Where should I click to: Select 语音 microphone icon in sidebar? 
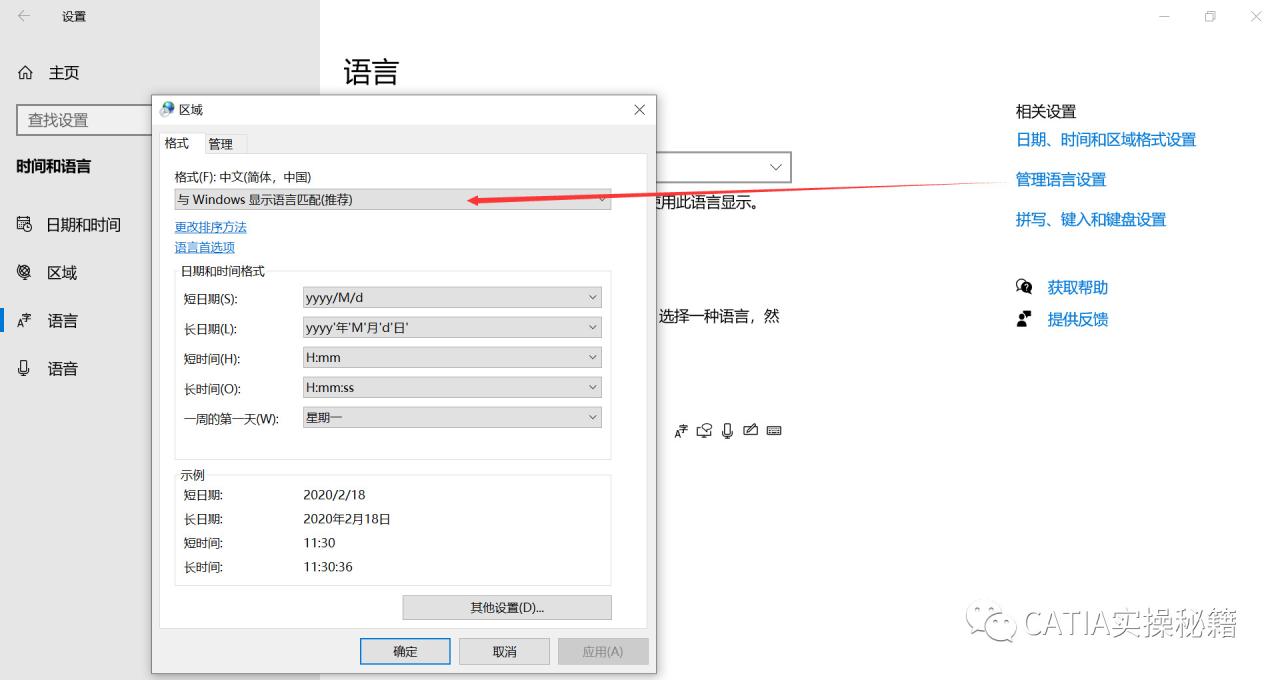(x=23, y=368)
